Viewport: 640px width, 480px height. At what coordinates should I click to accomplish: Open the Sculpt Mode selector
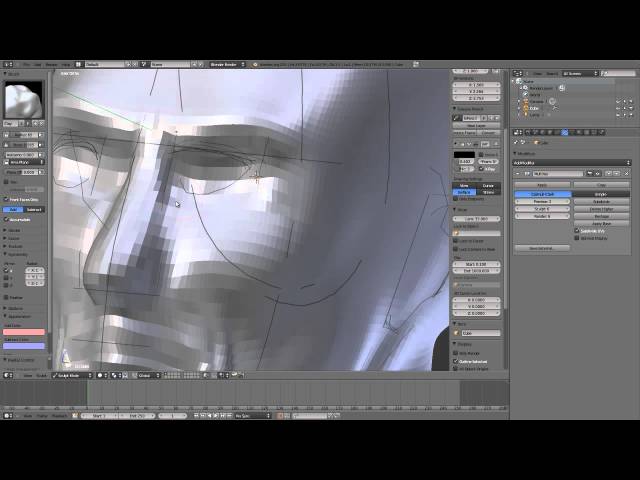click(72, 375)
